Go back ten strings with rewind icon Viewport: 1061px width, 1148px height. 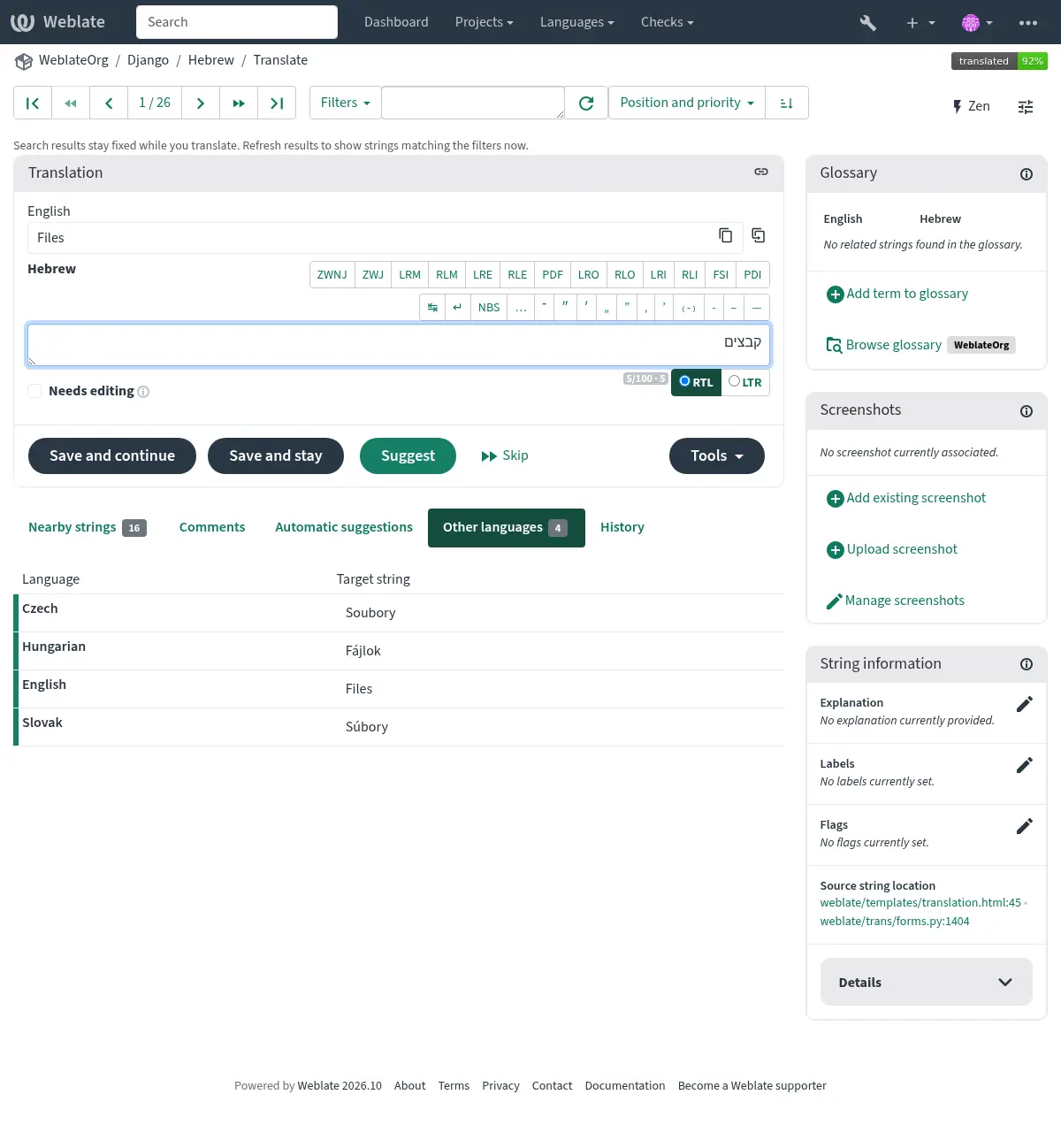click(x=71, y=103)
